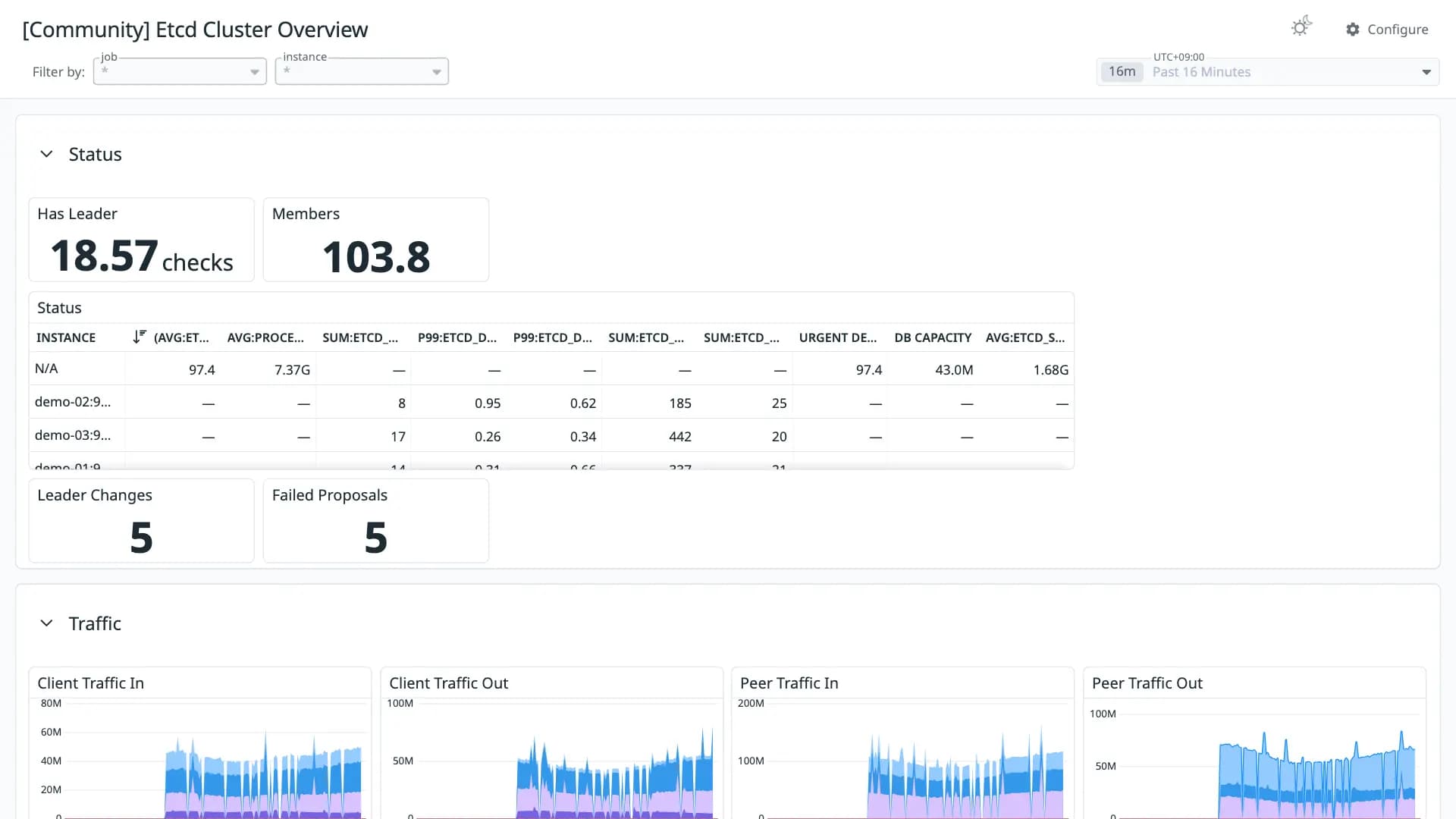The width and height of the screenshot is (1456, 819).
Task: Select the demo-02:9... instance row
Action: point(551,403)
